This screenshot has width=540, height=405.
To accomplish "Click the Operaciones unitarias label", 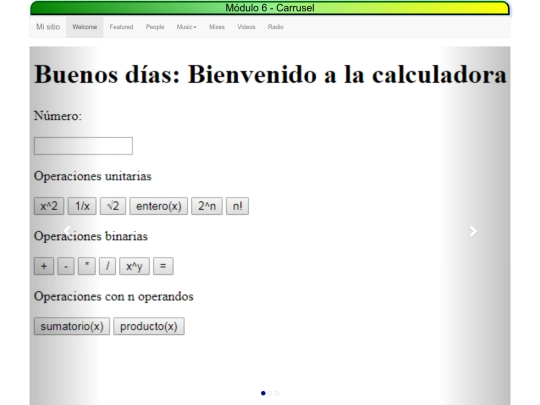I will tap(93, 176).
